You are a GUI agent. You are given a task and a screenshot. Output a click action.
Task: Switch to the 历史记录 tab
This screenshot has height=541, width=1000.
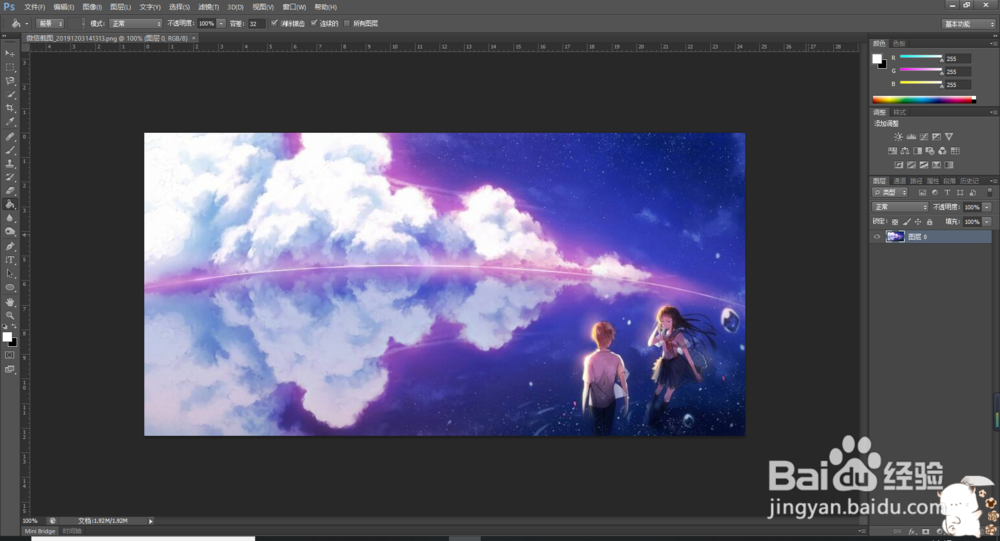point(969,181)
